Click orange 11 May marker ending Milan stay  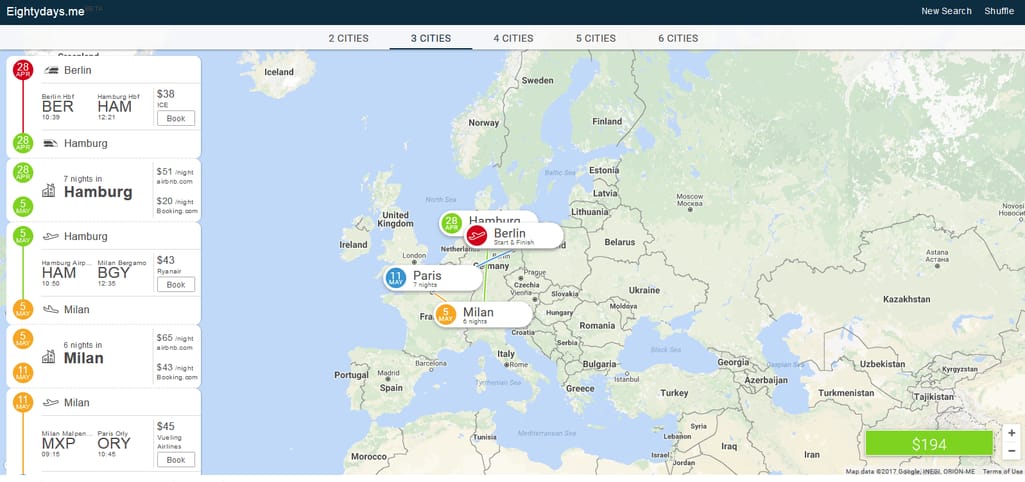23,373
